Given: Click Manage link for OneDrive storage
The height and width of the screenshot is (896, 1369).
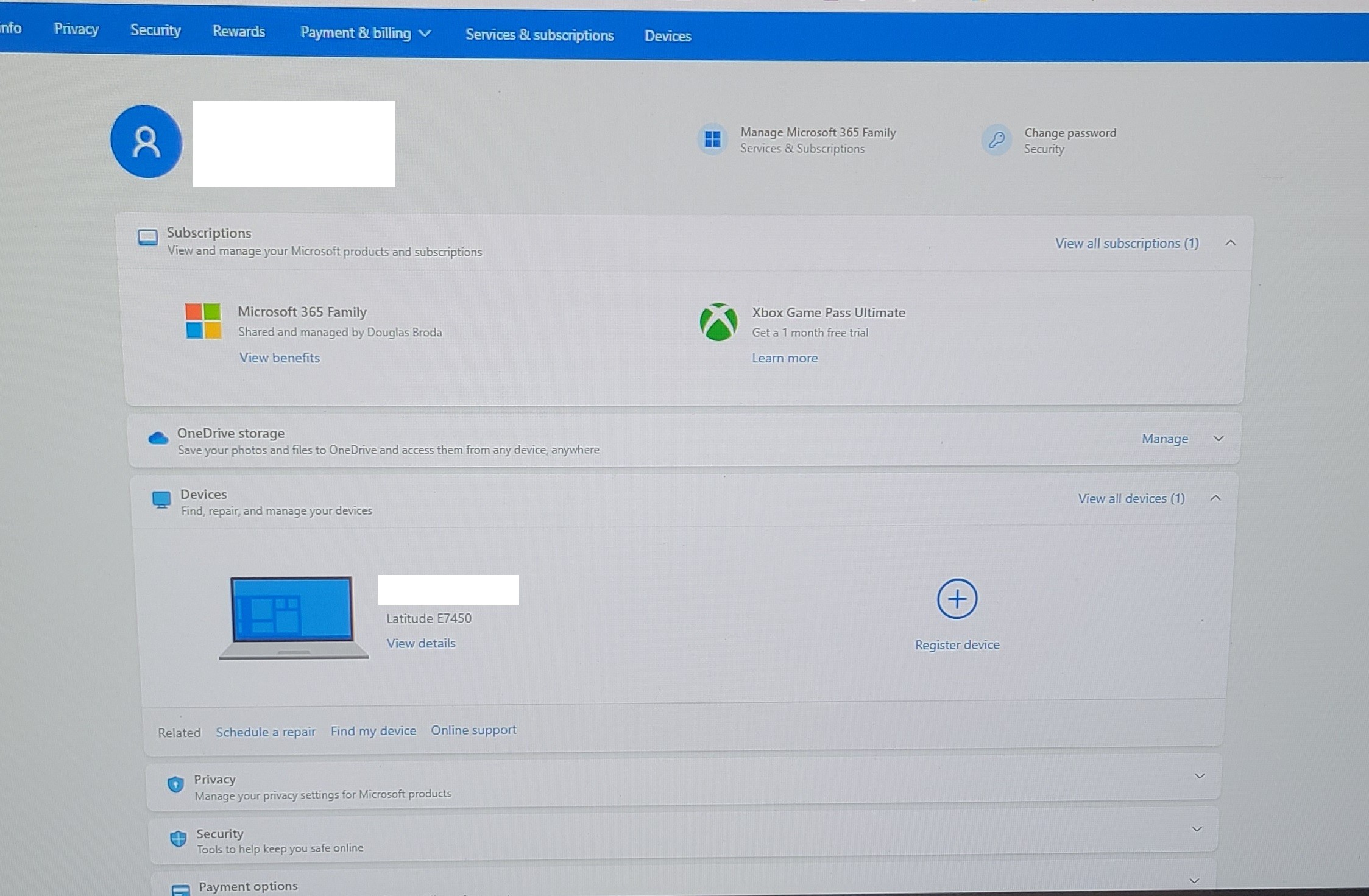Looking at the screenshot, I should point(1165,439).
